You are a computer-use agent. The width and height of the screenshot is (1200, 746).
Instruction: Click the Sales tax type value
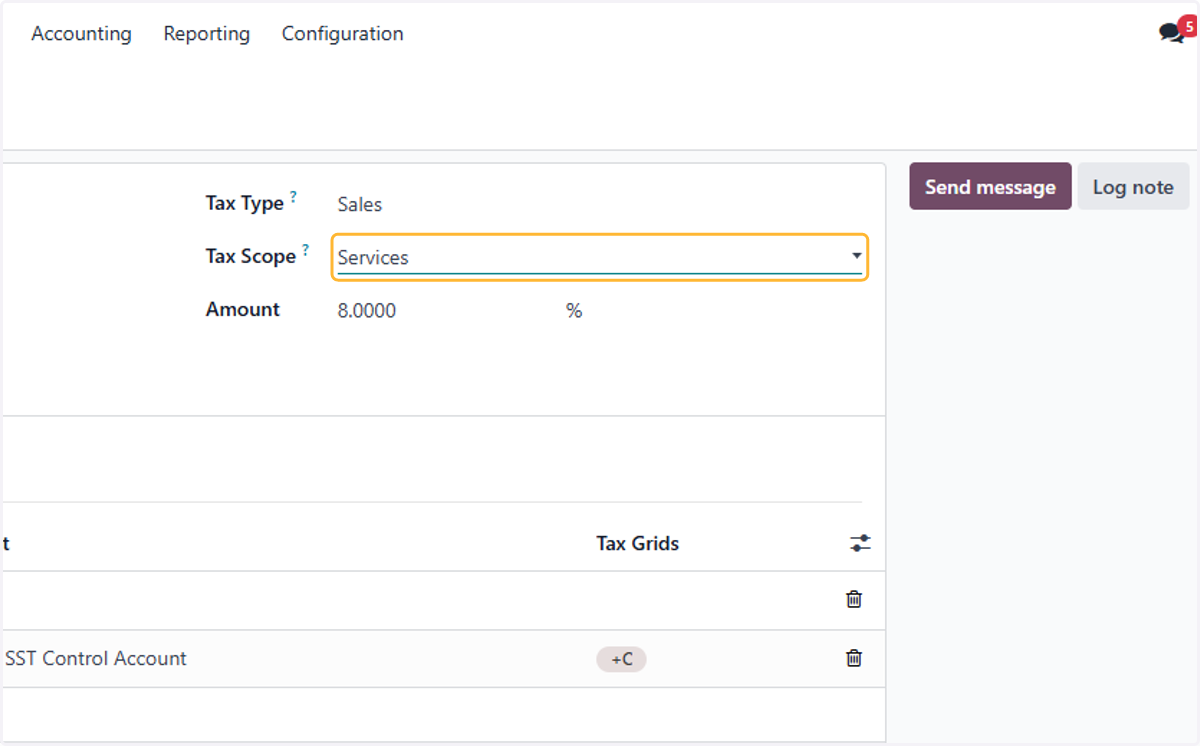360,205
